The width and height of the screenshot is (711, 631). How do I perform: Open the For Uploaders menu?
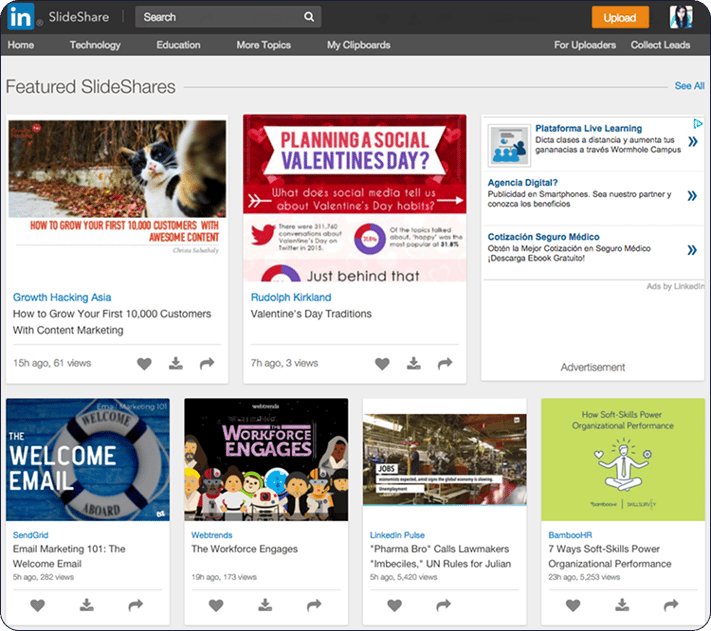(x=585, y=45)
